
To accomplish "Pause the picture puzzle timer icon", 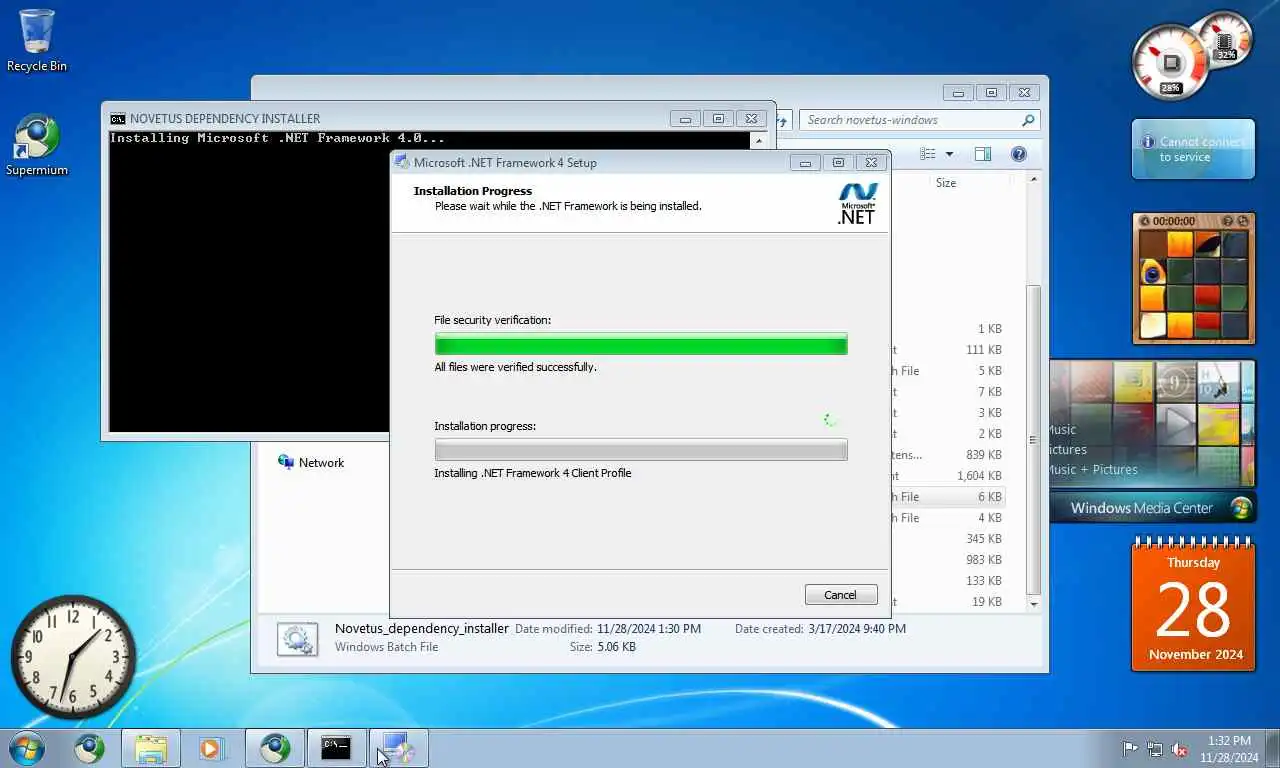I will point(1144,221).
